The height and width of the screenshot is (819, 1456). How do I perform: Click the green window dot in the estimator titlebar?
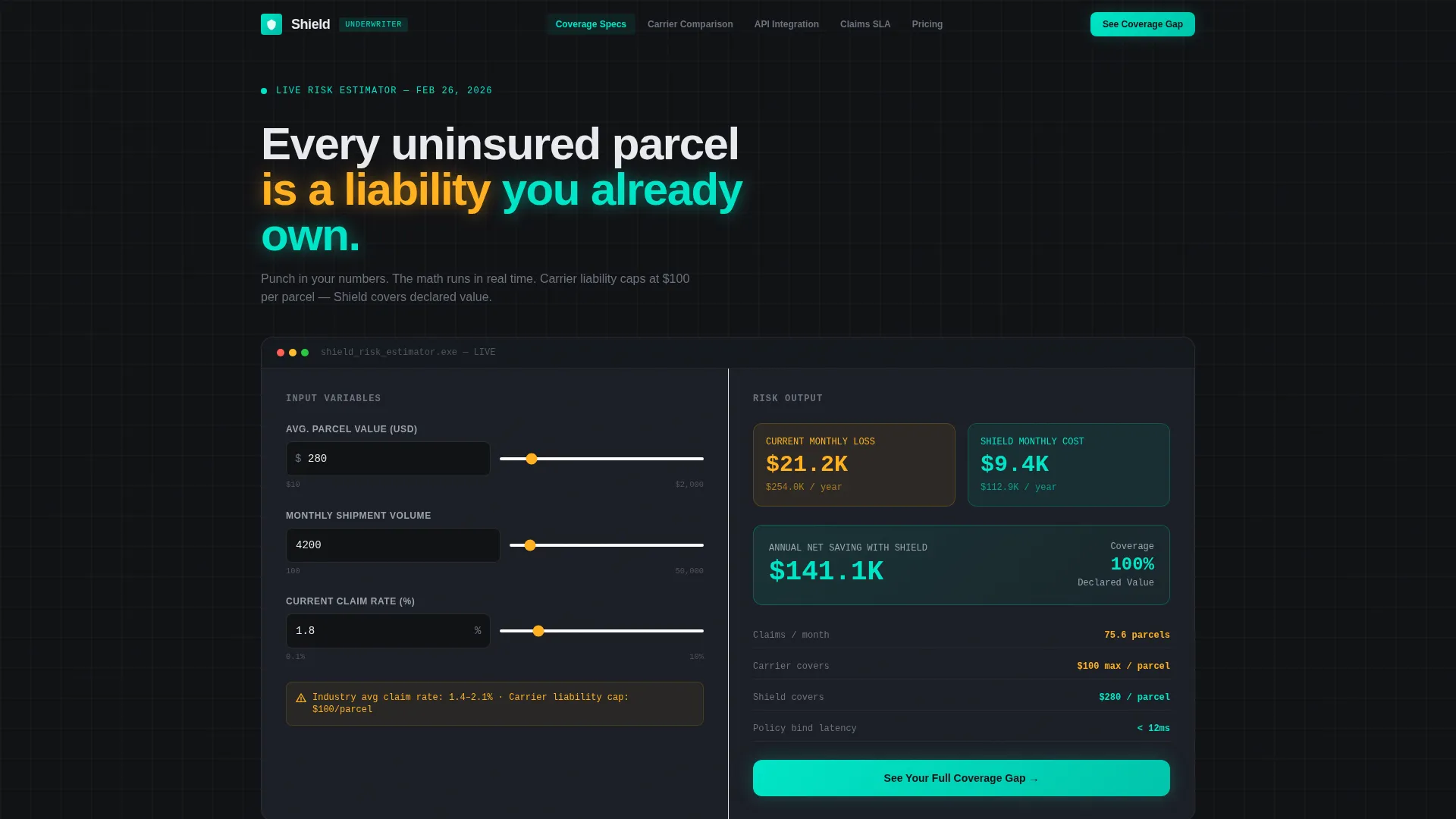(305, 353)
